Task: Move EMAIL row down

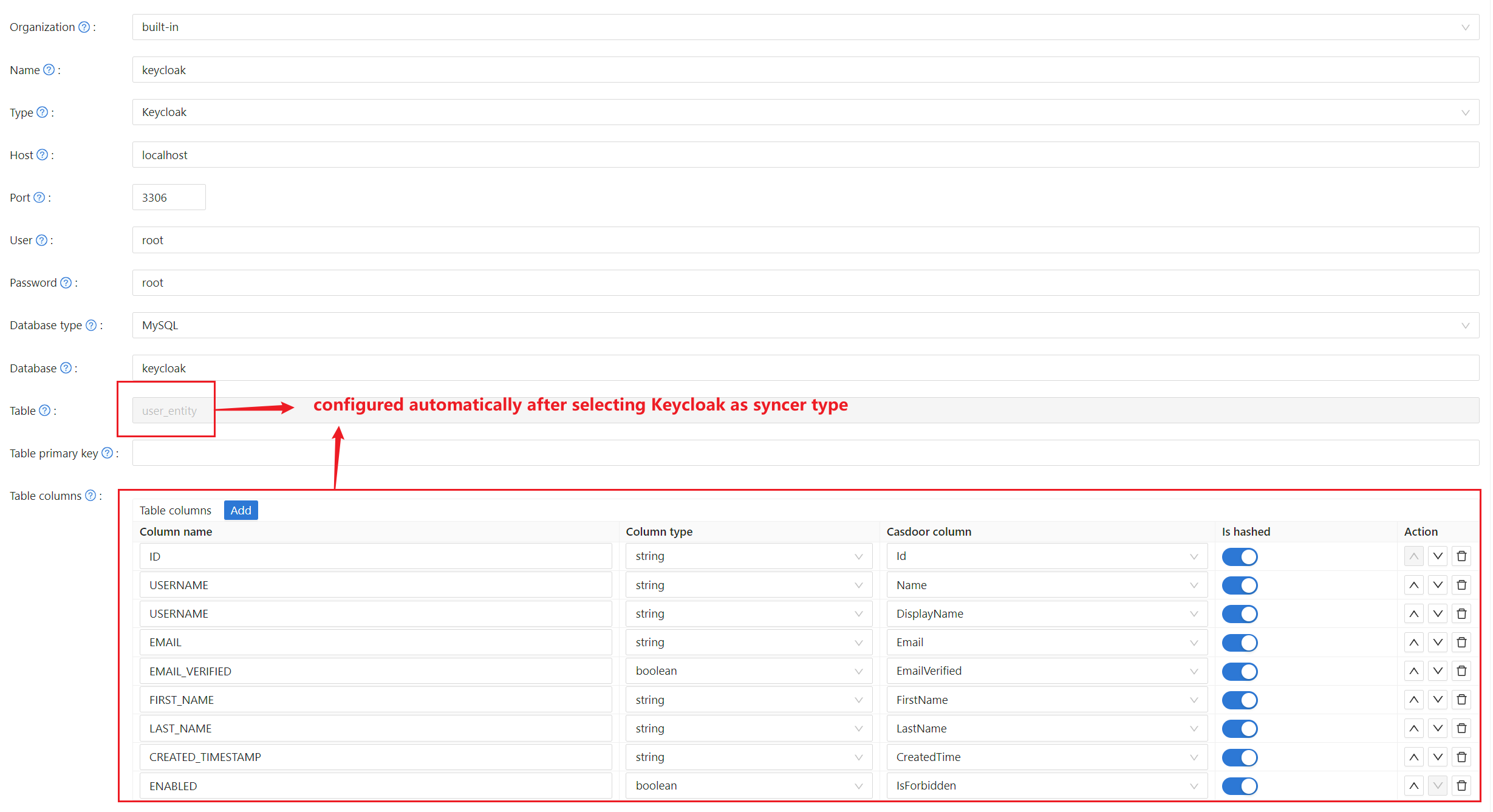Action: click(1438, 643)
